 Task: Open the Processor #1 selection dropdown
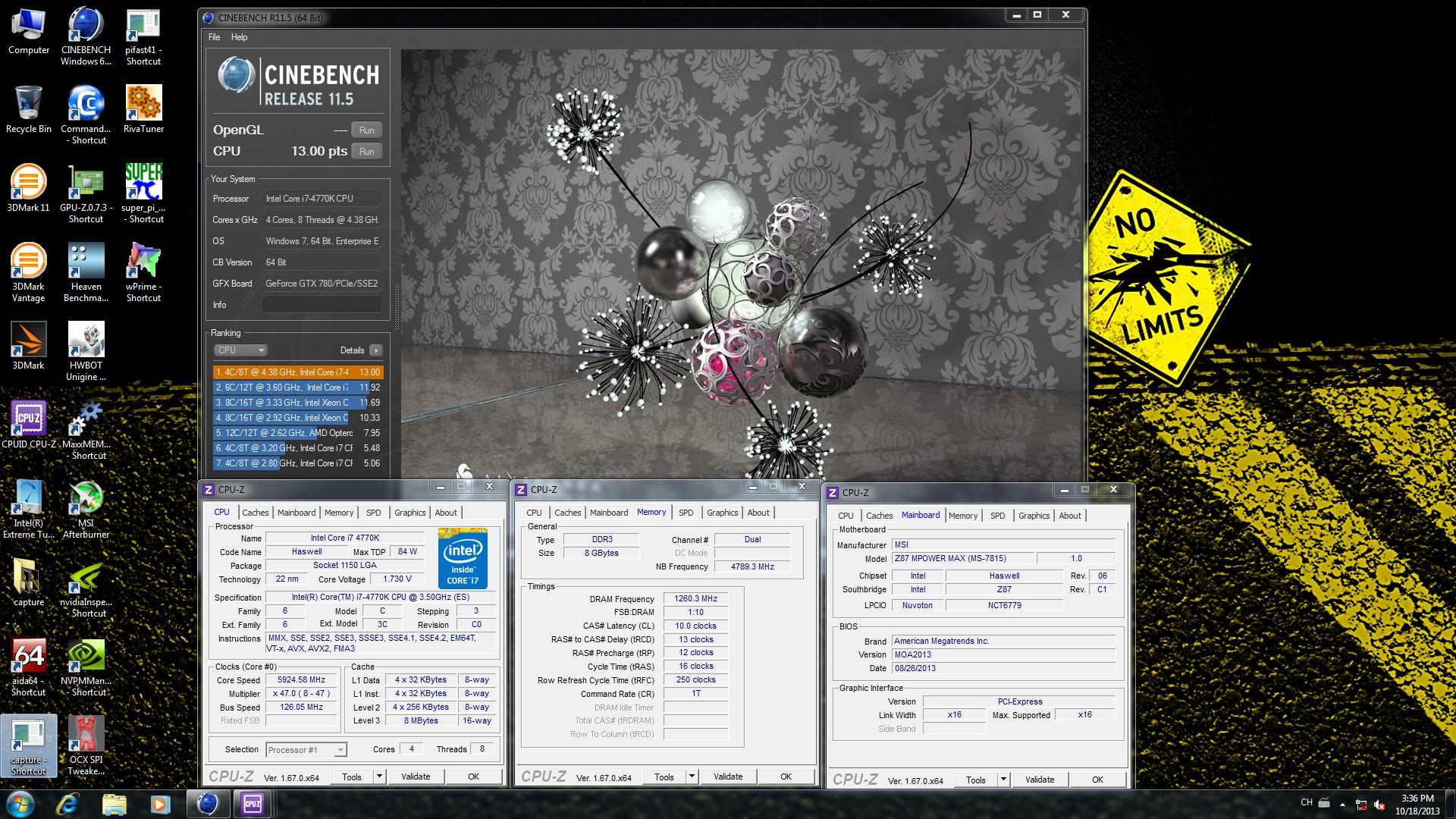tap(306, 750)
